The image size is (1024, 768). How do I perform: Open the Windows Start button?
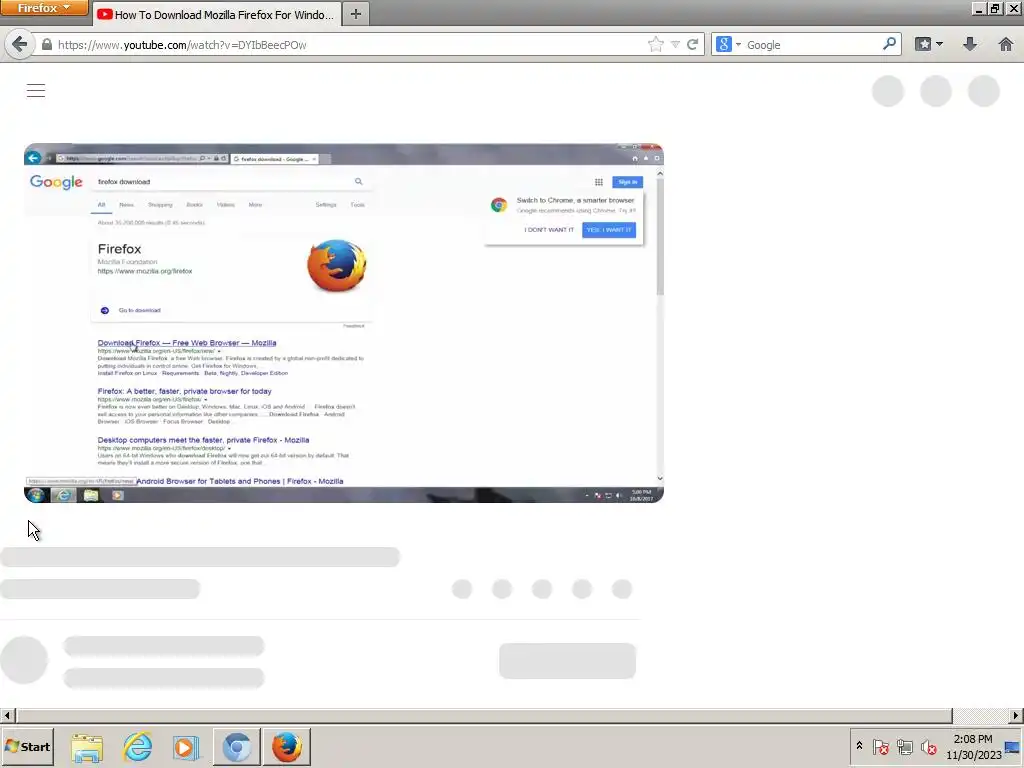click(27, 746)
